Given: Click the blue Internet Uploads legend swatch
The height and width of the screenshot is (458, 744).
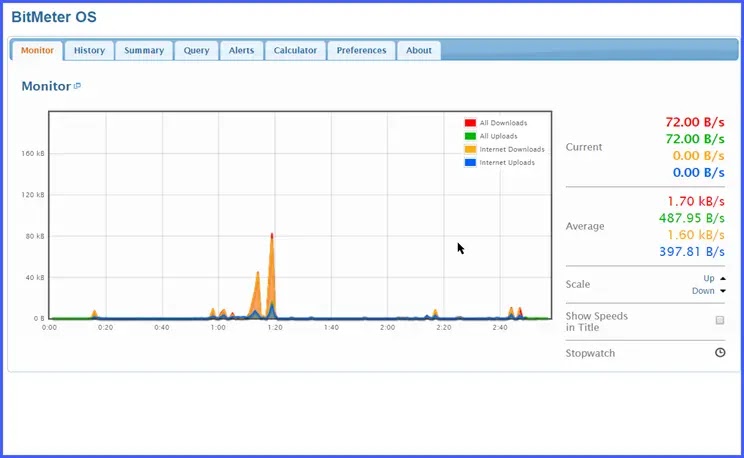Looking at the screenshot, I should [470, 163].
